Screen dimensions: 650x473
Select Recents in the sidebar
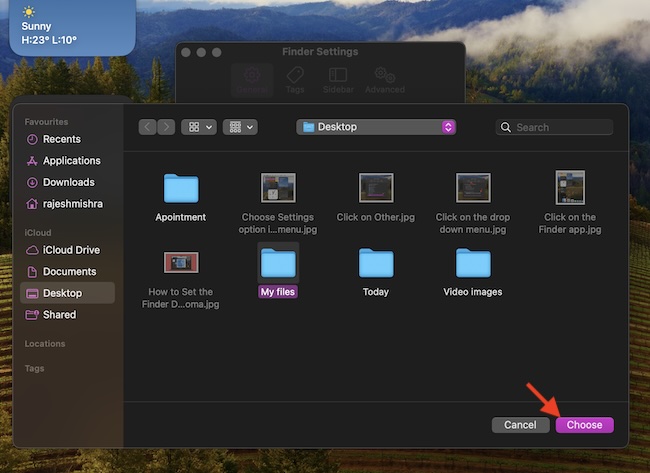pos(61,139)
